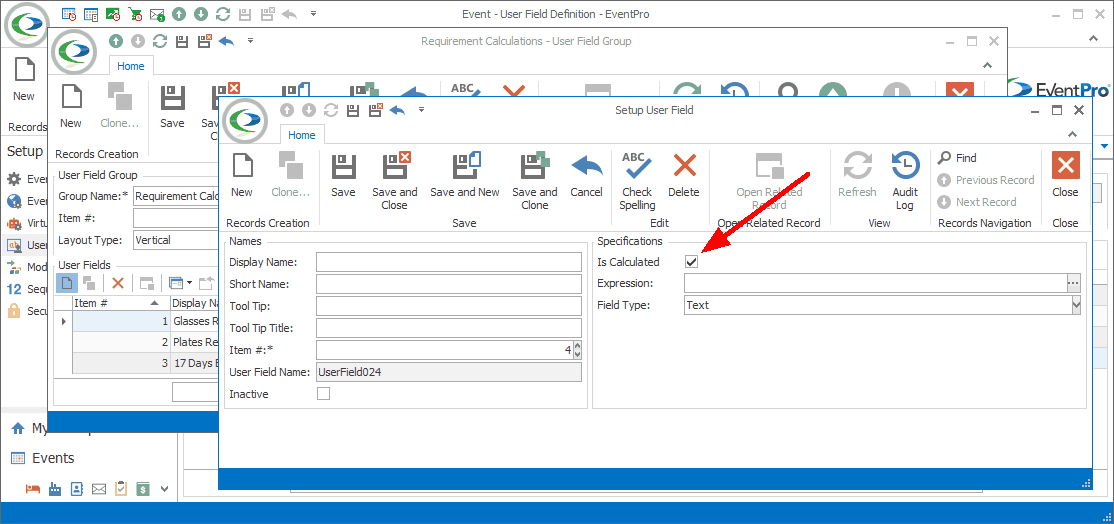The height and width of the screenshot is (524, 1114).
Task: Select Home tab in User Field Group window
Action: (131, 66)
